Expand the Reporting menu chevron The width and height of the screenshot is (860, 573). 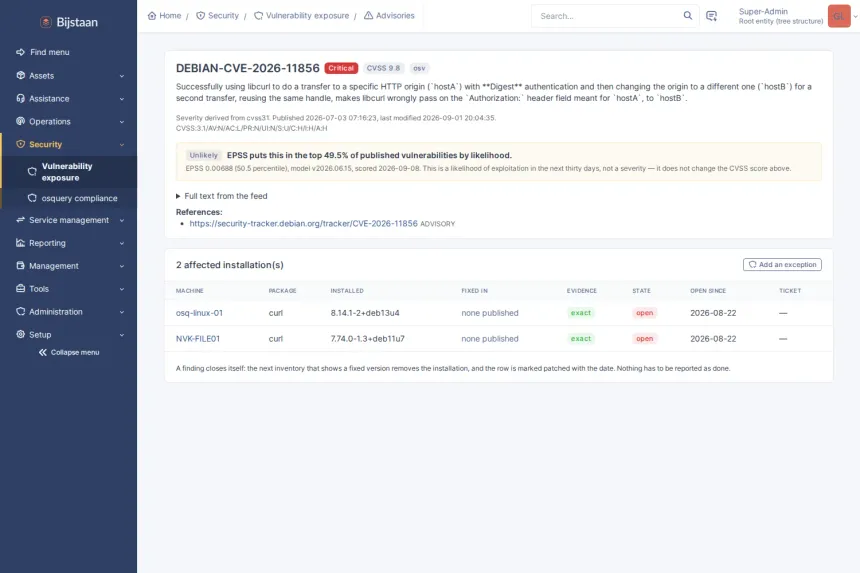point(122,243)
